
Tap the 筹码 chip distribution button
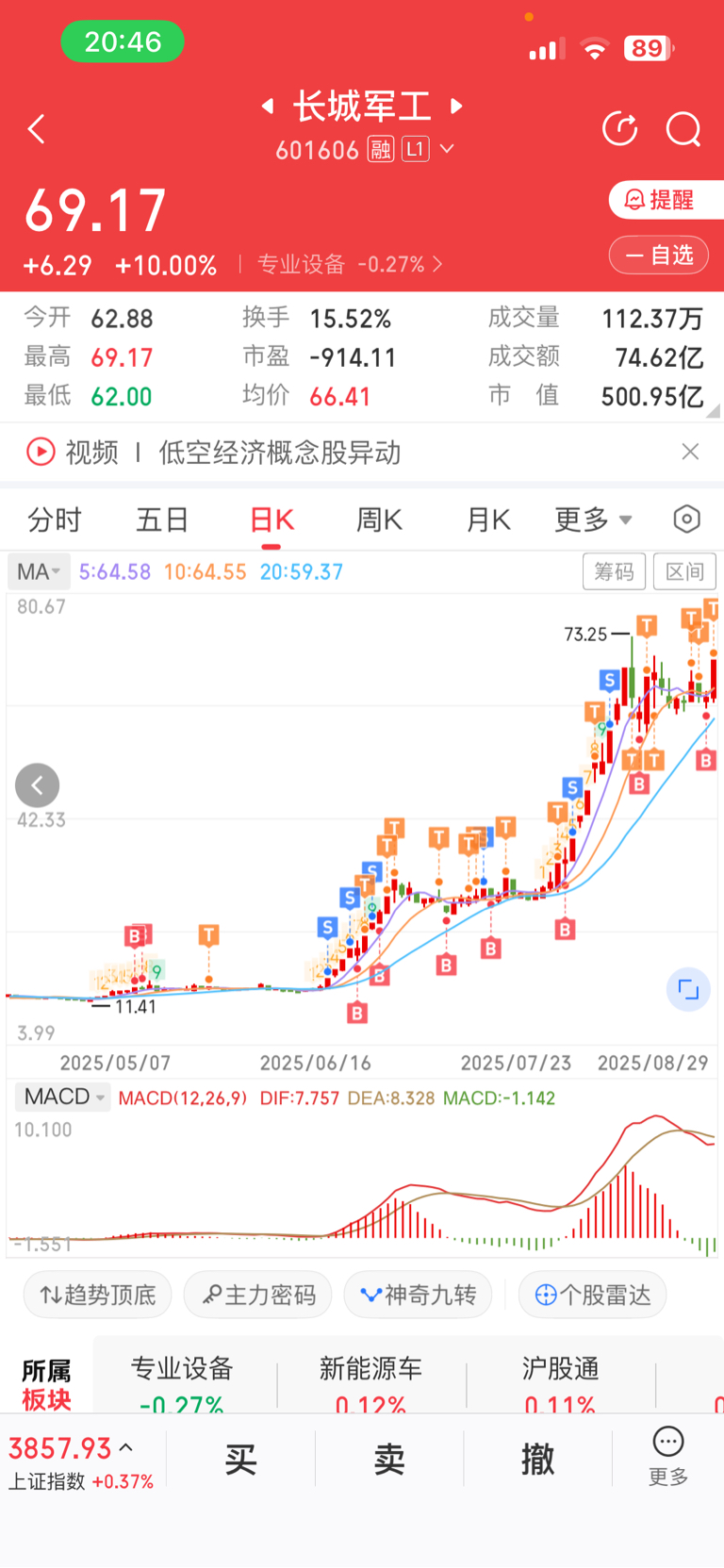(x=615, y=571)
